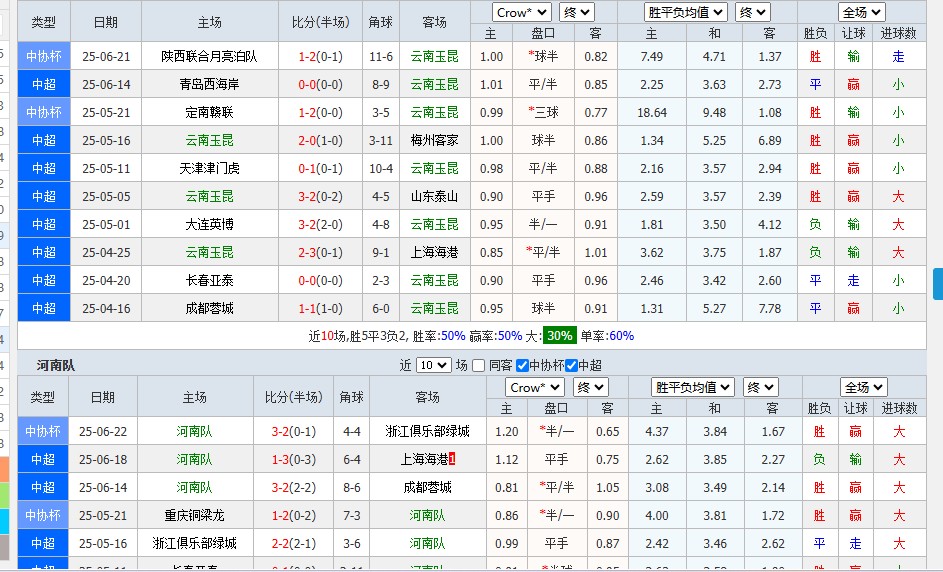
Task: Open the 胜平负均值 dropdown in the 河南队 section
Action: (x=693, y=387)
